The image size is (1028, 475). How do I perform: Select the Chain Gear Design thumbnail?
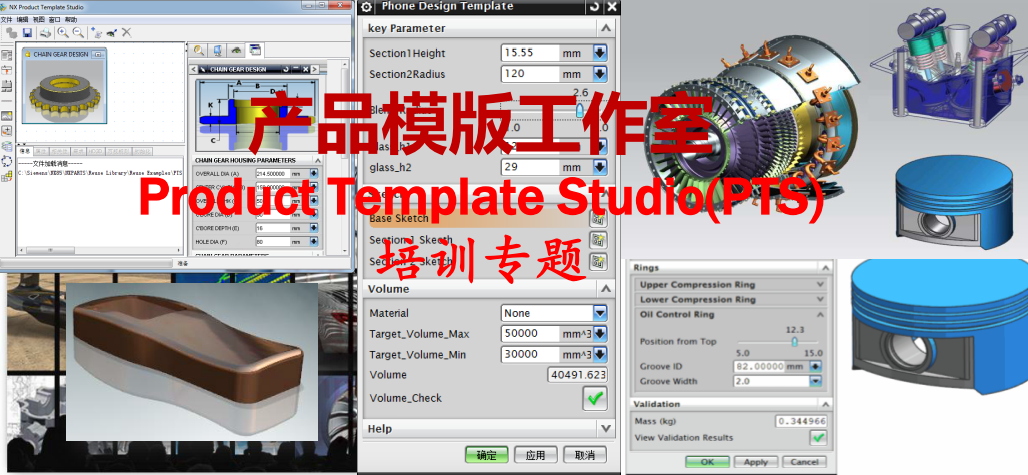click(x=64, y=85)
